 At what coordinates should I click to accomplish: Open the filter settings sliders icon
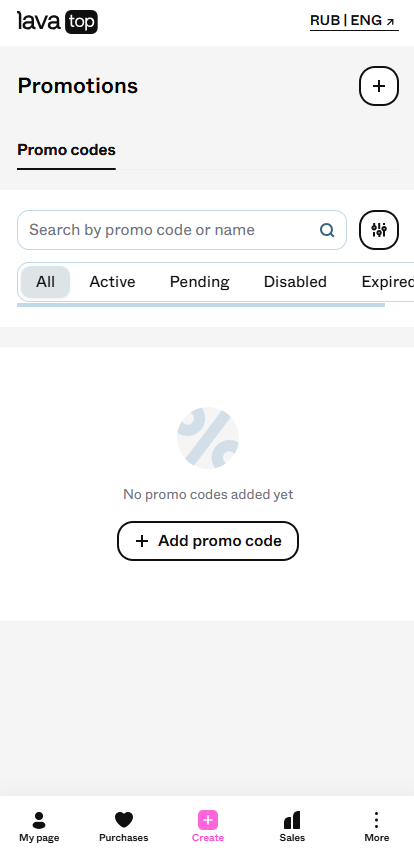pos(379,230)
